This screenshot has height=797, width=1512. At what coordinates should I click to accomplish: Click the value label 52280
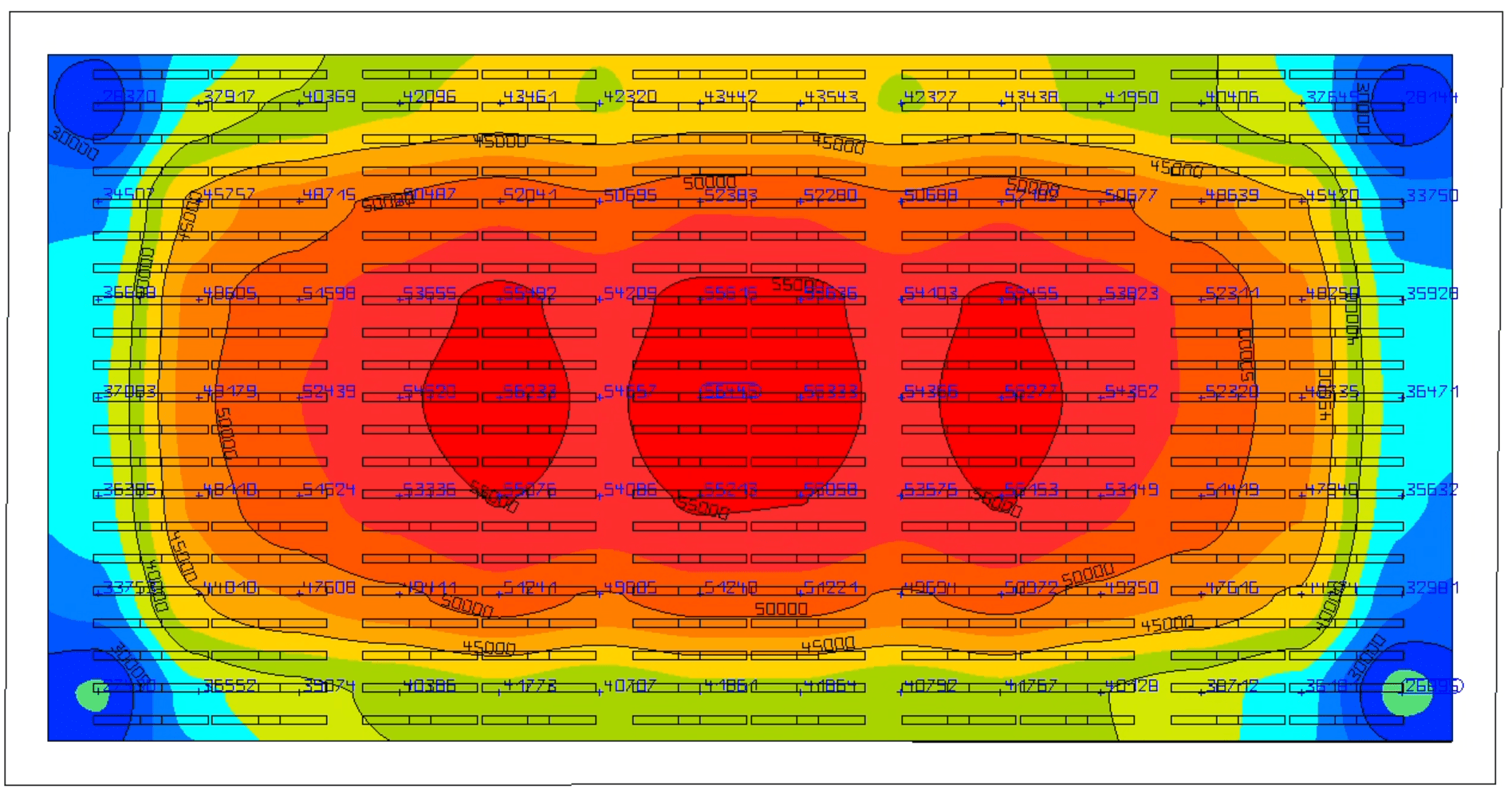pos(831,195)
